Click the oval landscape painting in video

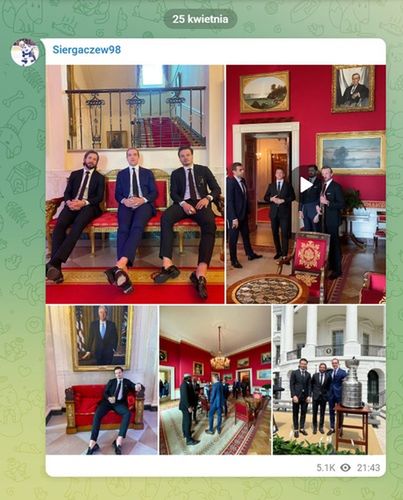click(265, 92)
